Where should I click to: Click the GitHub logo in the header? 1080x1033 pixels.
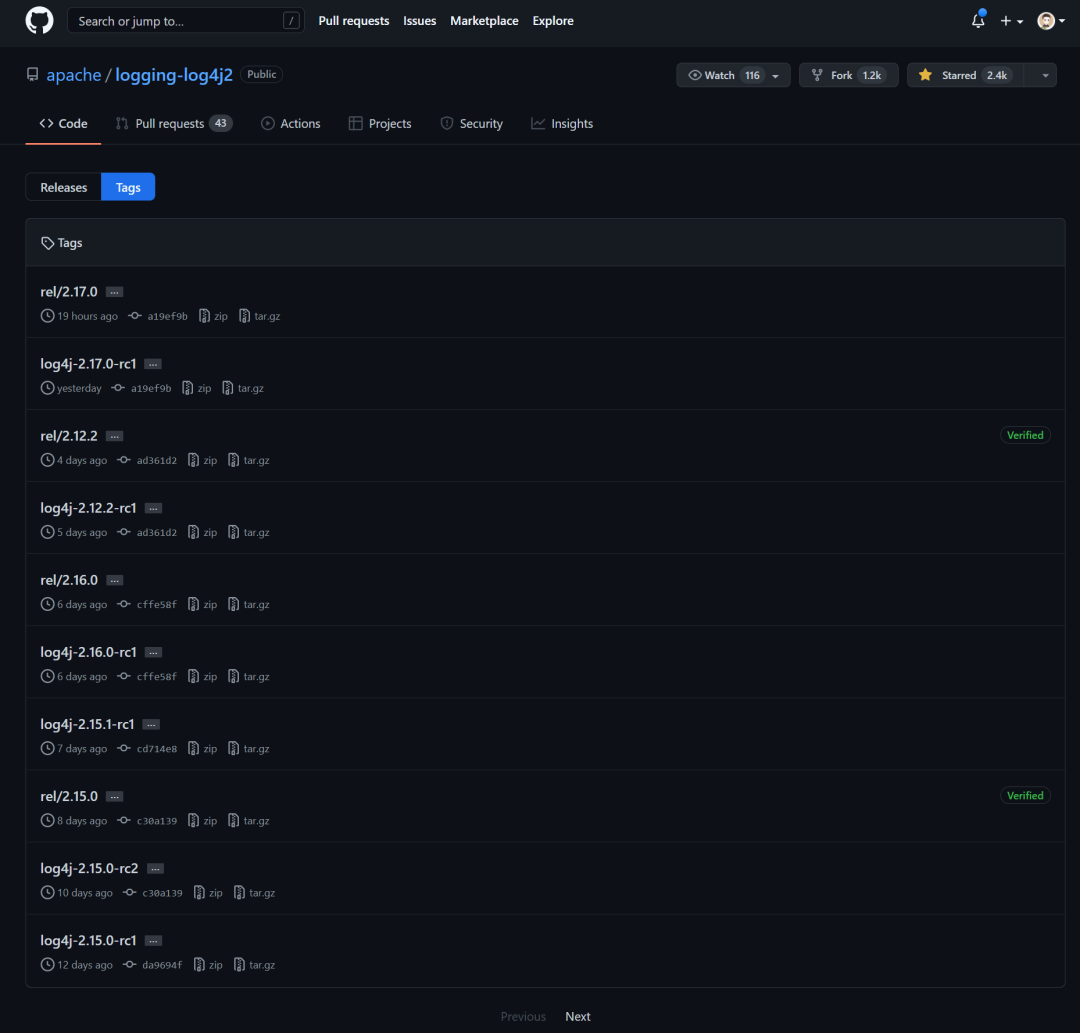click(x=38, y=20)
